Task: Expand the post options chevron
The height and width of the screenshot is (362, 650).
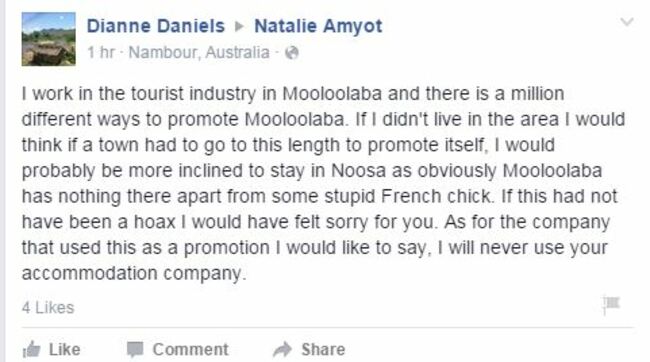Action: [x=627, y=22]
